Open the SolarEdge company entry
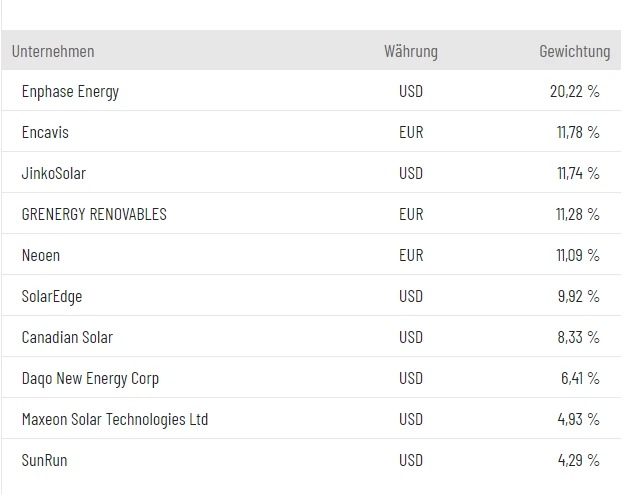The height and width of the screenshot is (494, 637). [52, 296]
